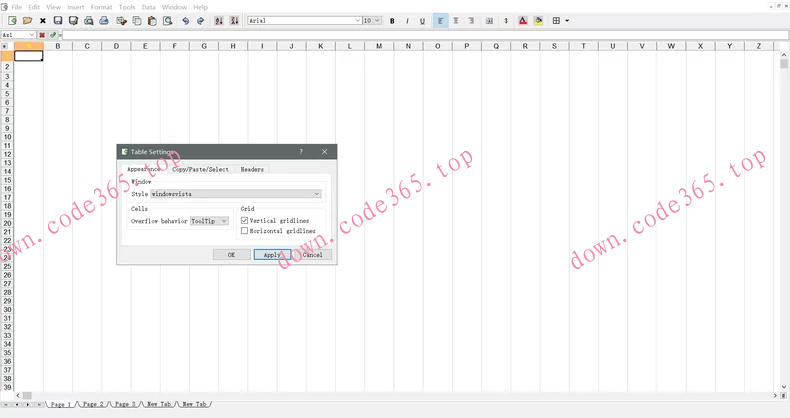
Task: Go to the first sheet tab button
Action: pyautogui.click(x=6, y=404)
